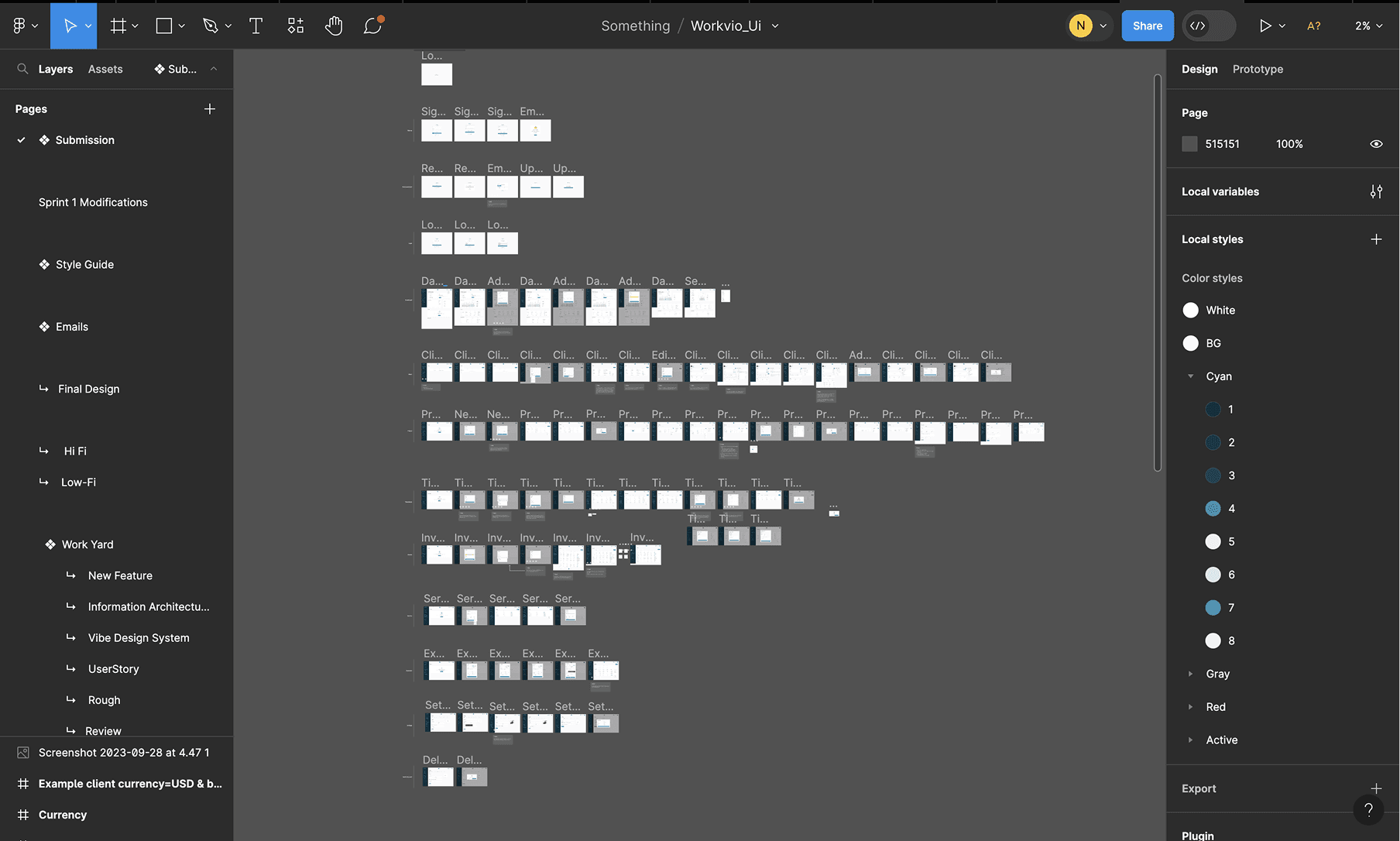This screenshot has height=841, width=1400.
Task: Open the Workvio_Ui file name dropdown
Action: coord(774,26)
